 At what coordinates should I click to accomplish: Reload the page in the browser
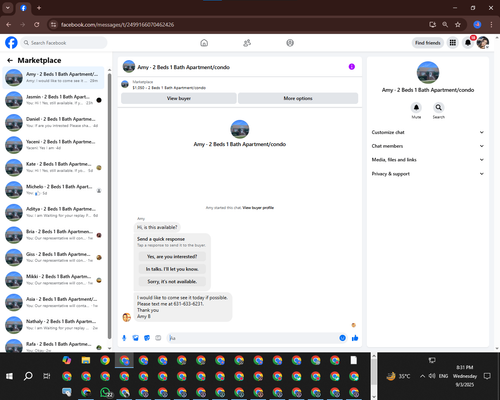(37, 25)
